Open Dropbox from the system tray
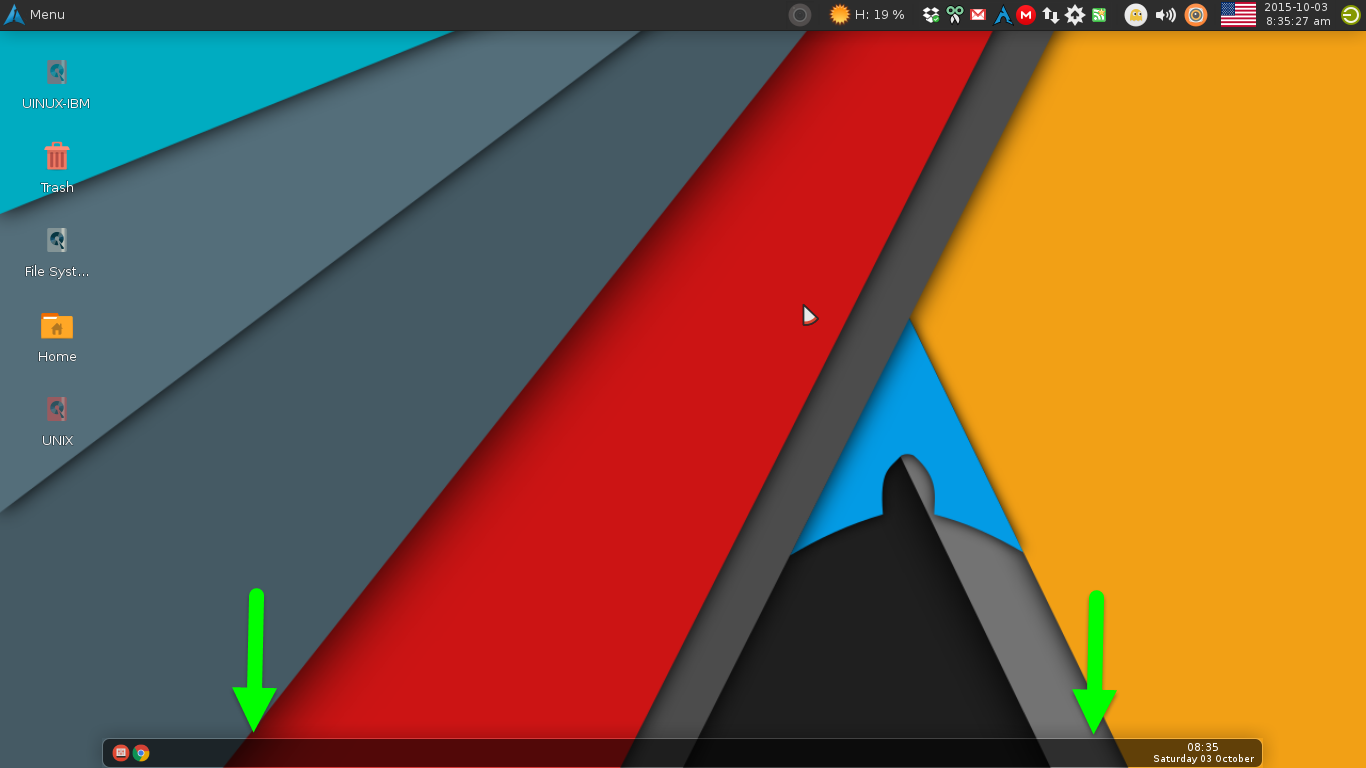The width and height of the screenshot is (1366, 768). point(929,14)
